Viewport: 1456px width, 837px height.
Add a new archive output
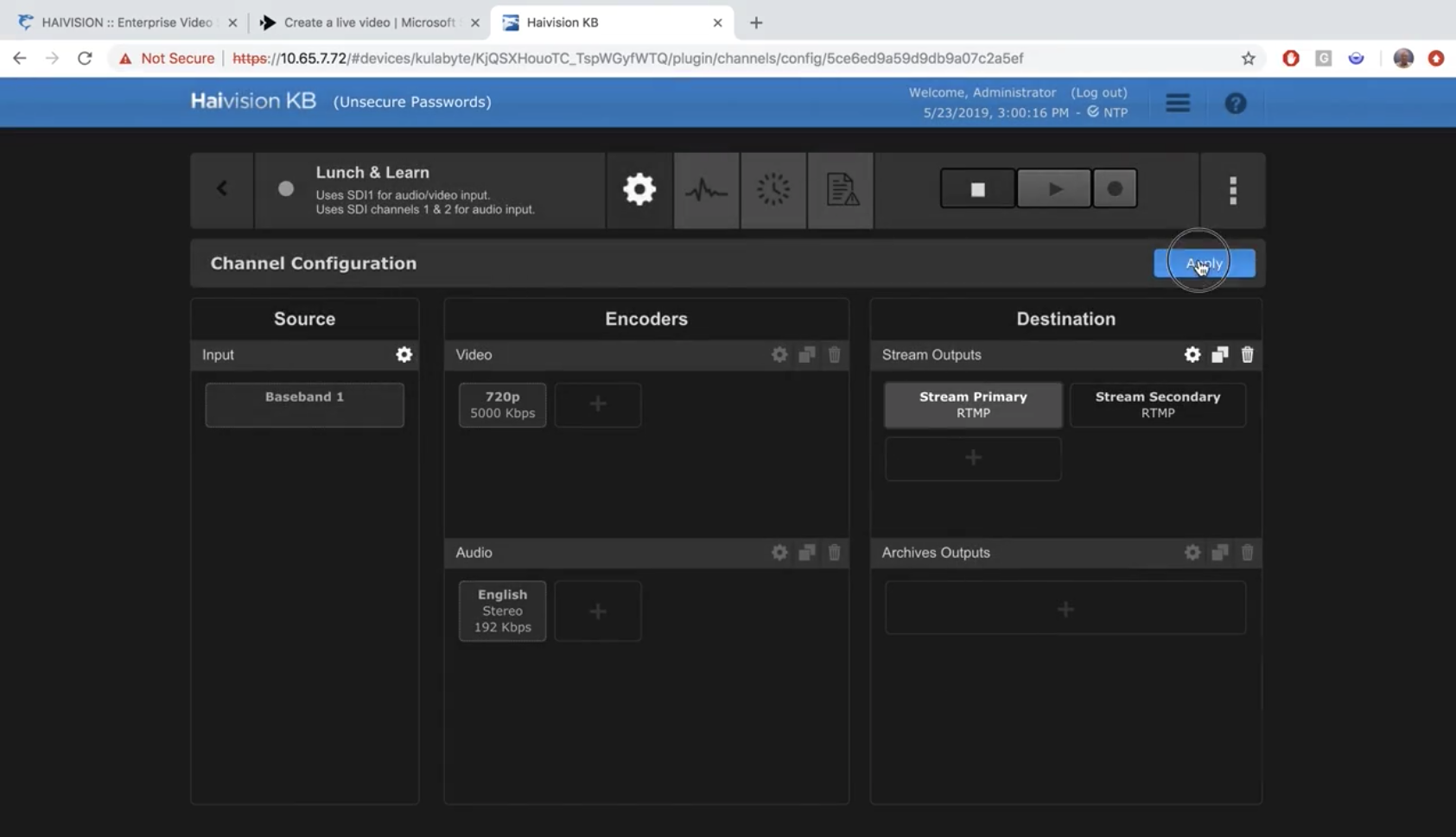click(1065, 608)
